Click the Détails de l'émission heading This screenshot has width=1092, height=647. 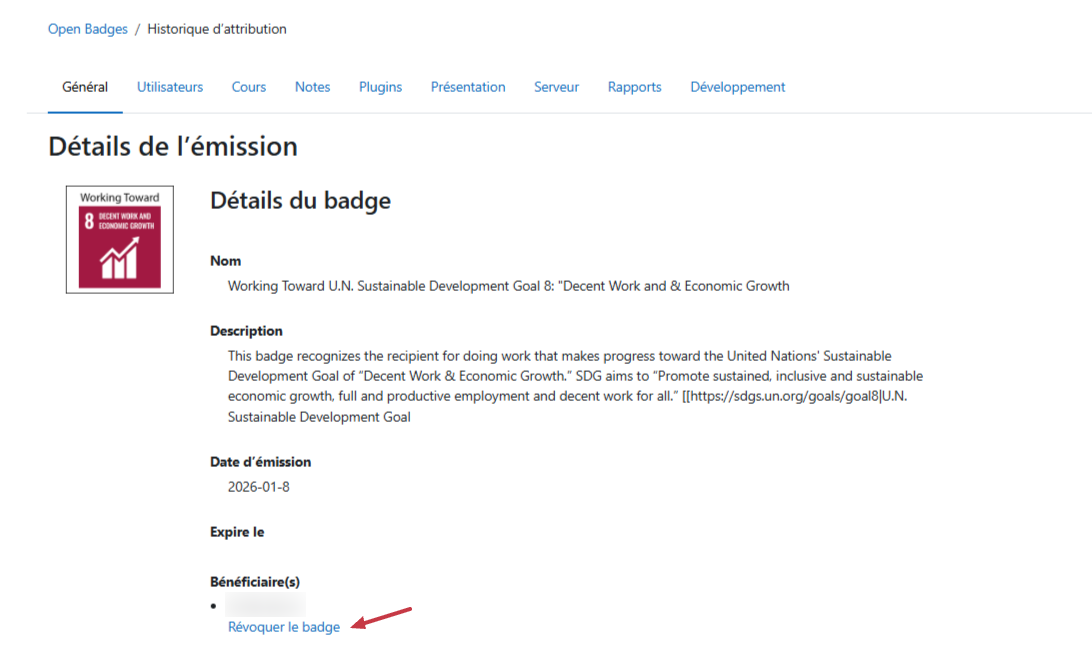click(173, 147)
